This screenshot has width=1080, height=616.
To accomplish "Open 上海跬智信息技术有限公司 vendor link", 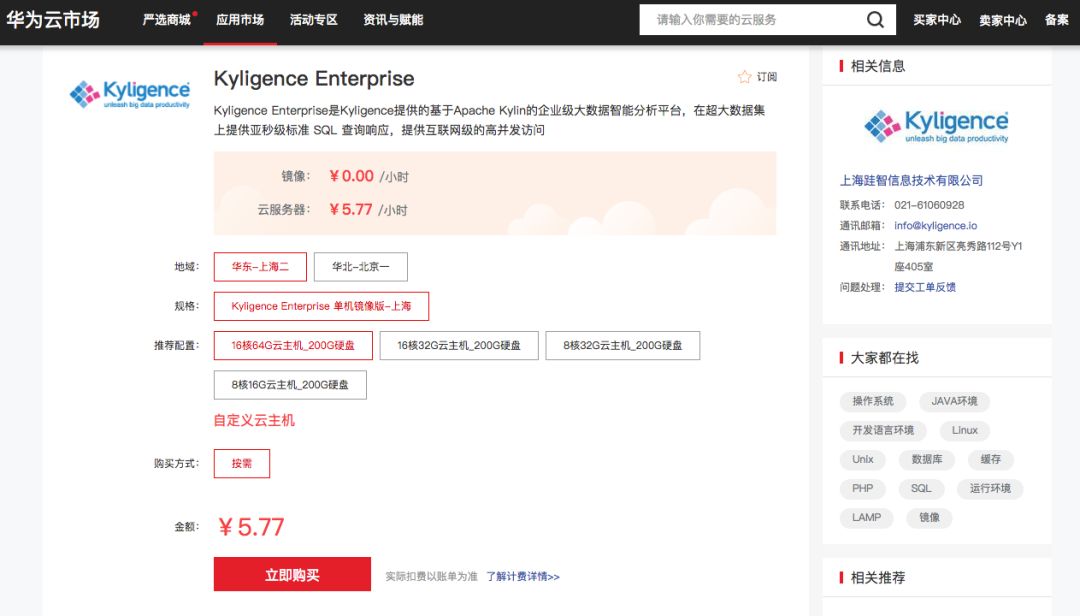I will click(x=911, y=181).
